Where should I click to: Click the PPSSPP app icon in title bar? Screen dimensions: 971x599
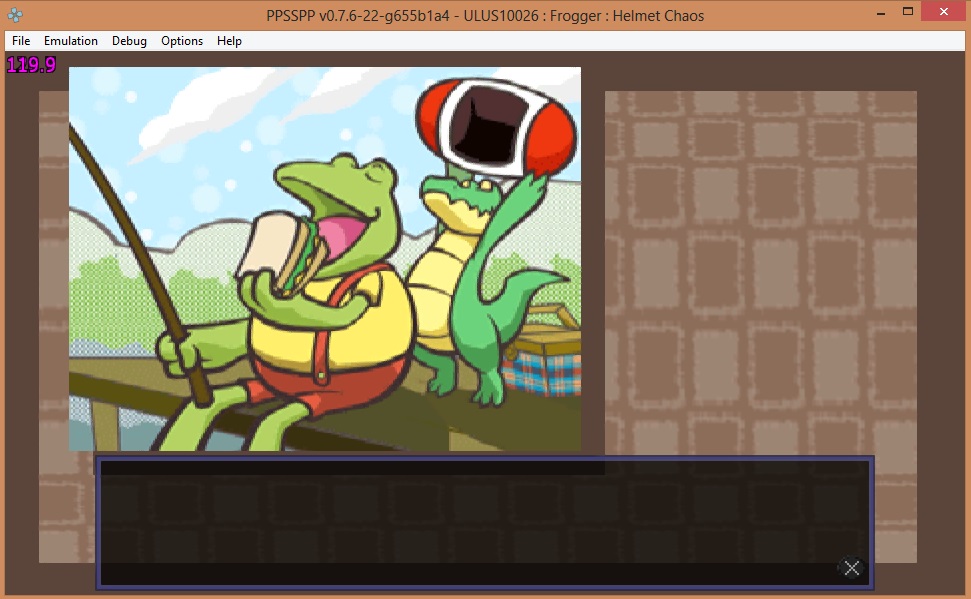click(x=13, y=14)
